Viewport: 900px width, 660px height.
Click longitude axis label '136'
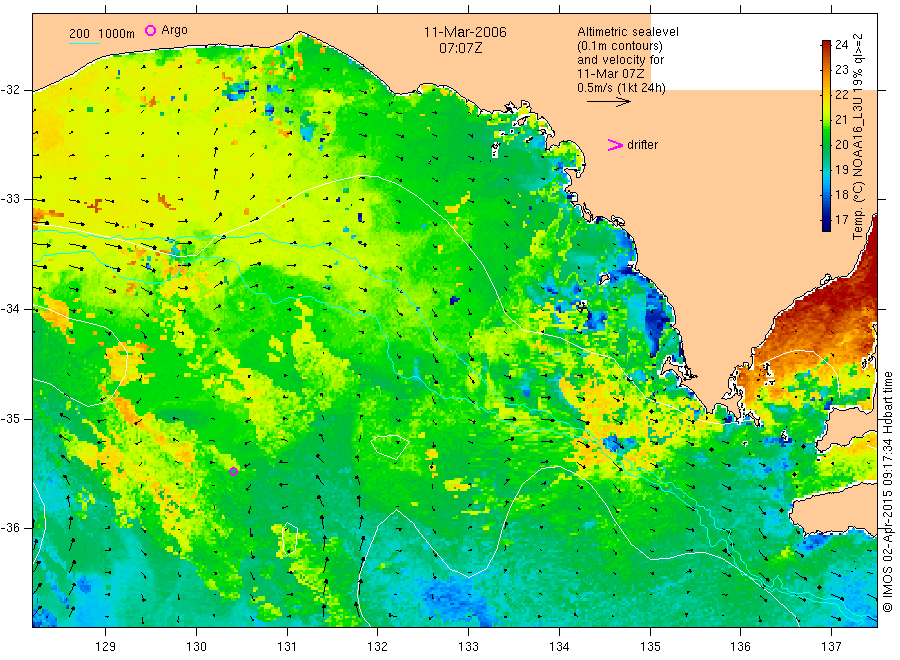[740, 647]
